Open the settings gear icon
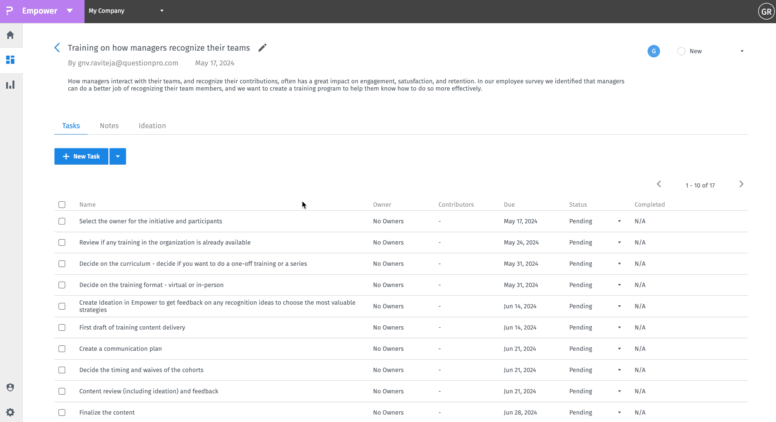The width and height of the screenshot is (776, 422). pyautogui.click(x=10, y=411)
